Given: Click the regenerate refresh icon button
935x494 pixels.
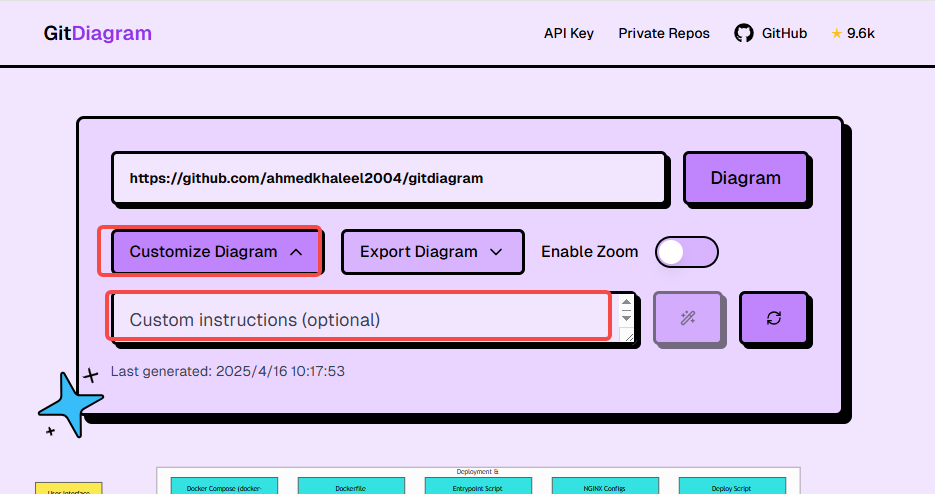Looking at the screenshot, I should click(773, 318).
